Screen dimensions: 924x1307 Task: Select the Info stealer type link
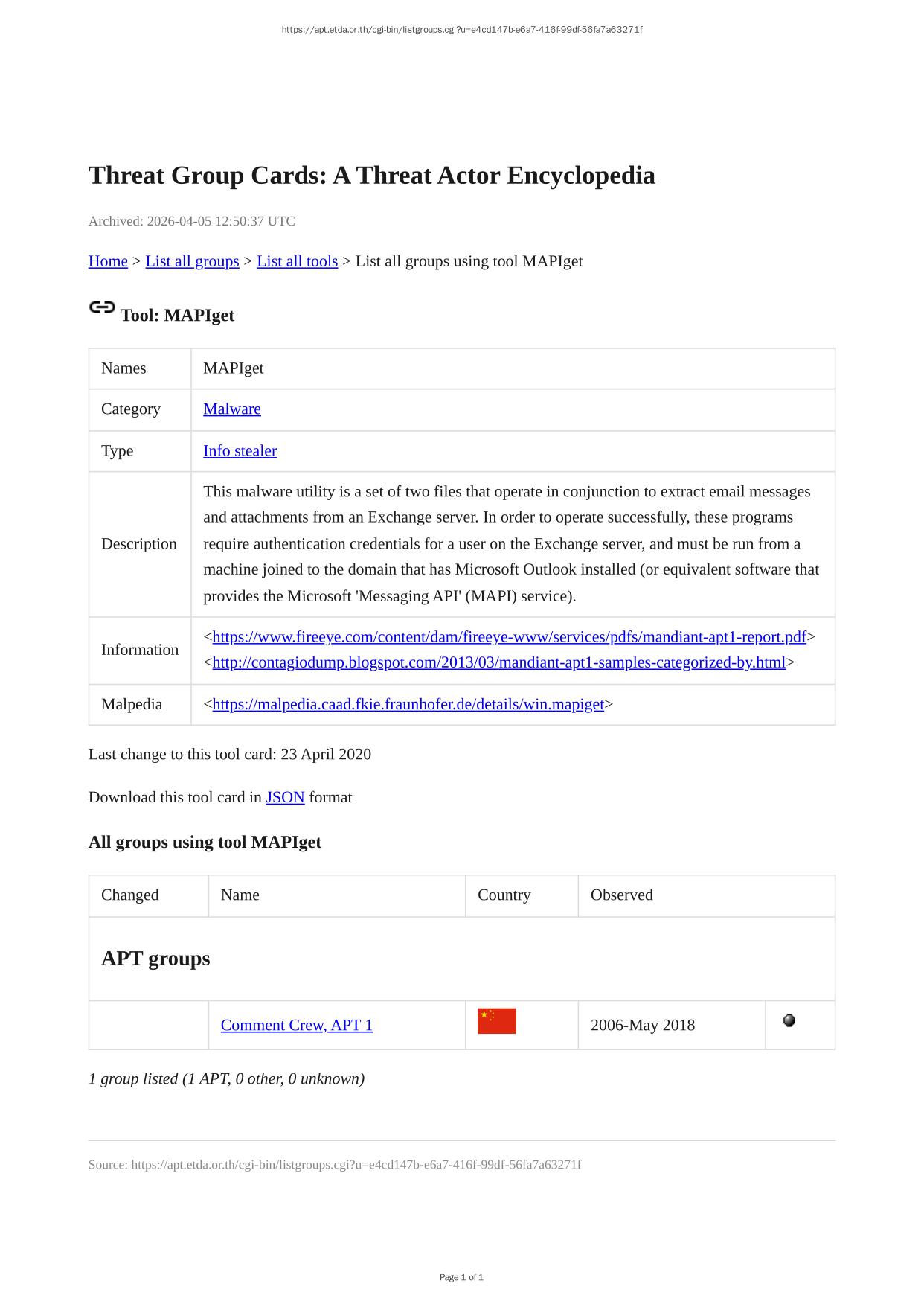[240, 450]
